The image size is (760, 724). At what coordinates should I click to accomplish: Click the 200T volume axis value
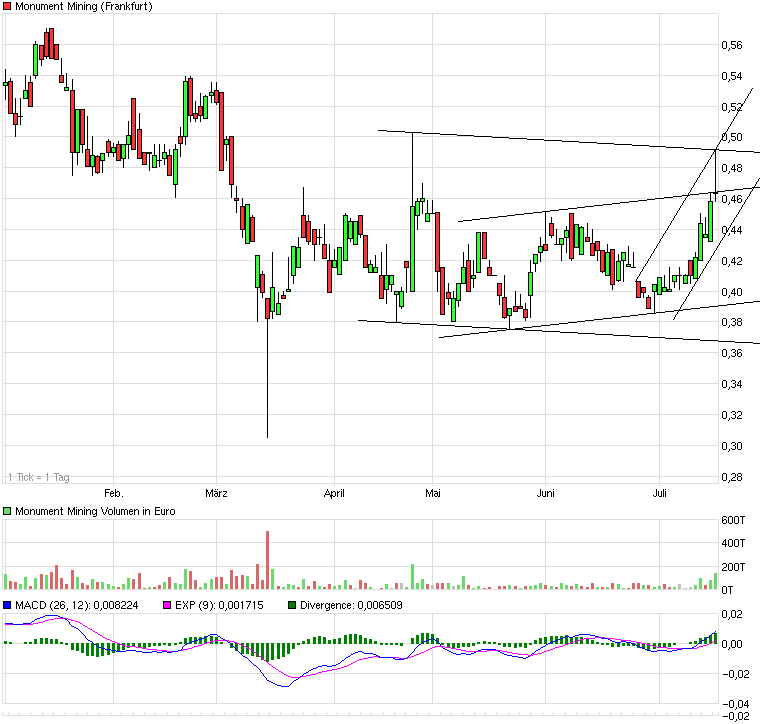733,567
